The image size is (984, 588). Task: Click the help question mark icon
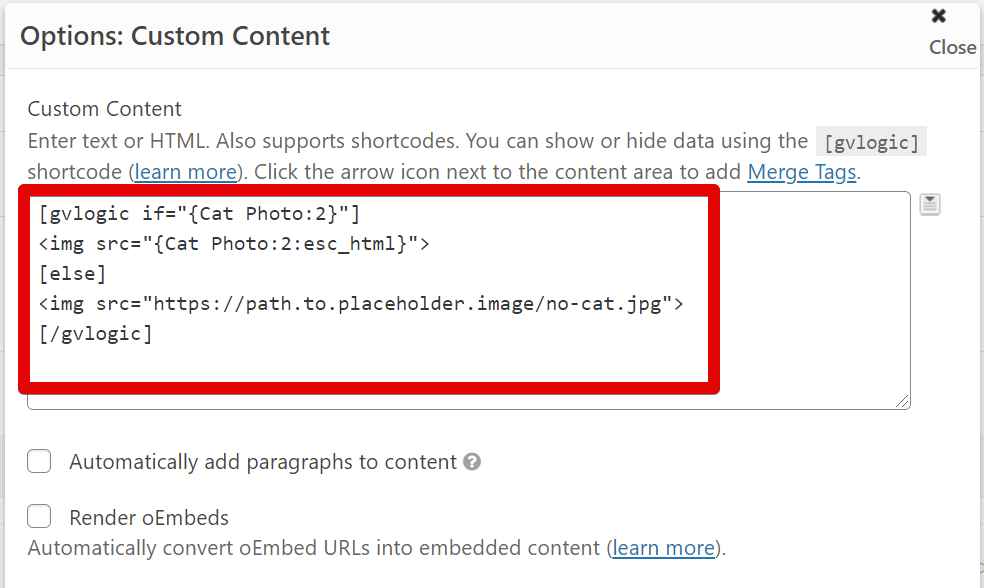point(473,462)
